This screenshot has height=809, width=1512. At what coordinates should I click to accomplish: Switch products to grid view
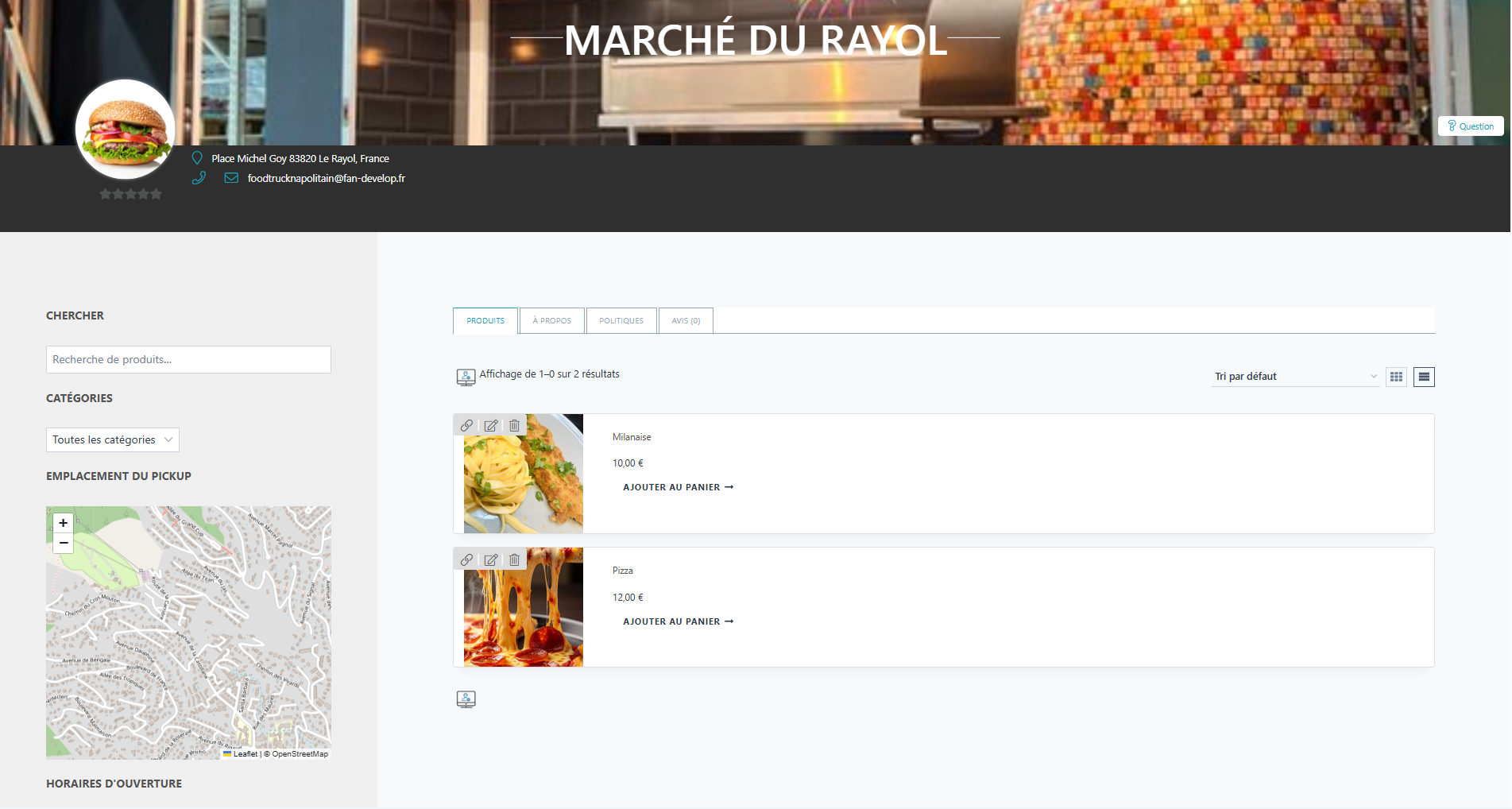(1396, 377)
